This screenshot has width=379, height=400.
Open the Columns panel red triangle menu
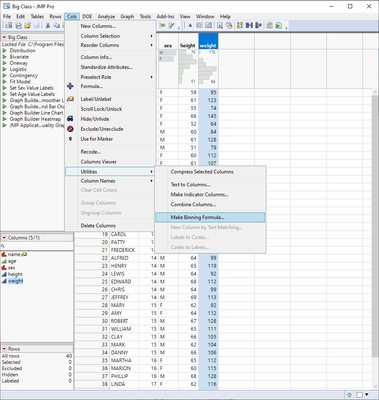[4, 238]
